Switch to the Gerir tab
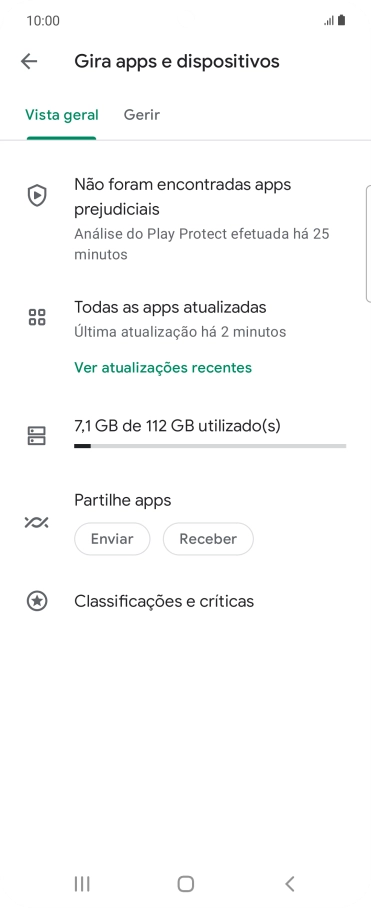The image size is (371, 908). pyautogui.click(x=142, y=115)
